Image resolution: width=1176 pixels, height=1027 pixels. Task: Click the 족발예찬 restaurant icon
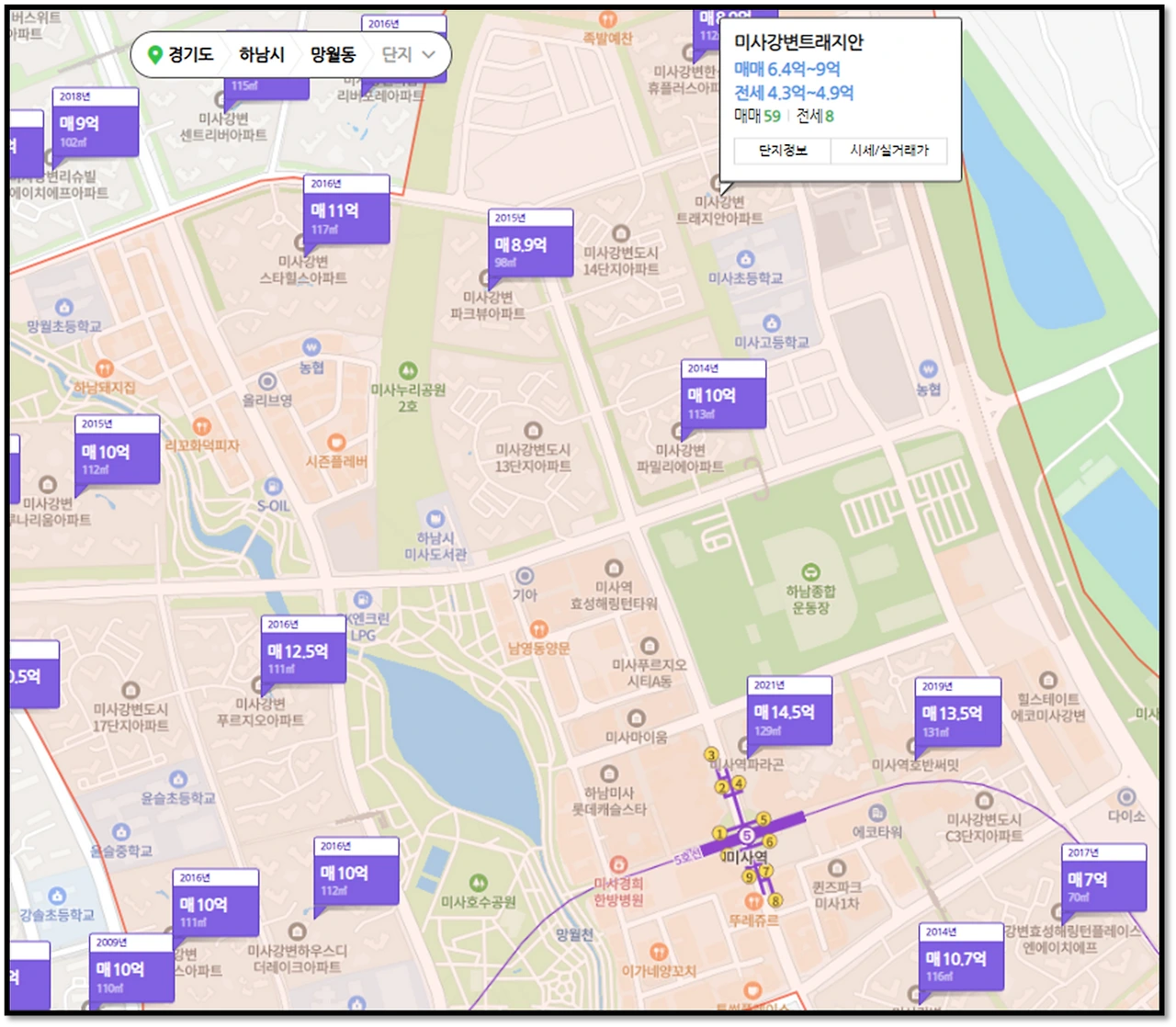pos(607,19)
